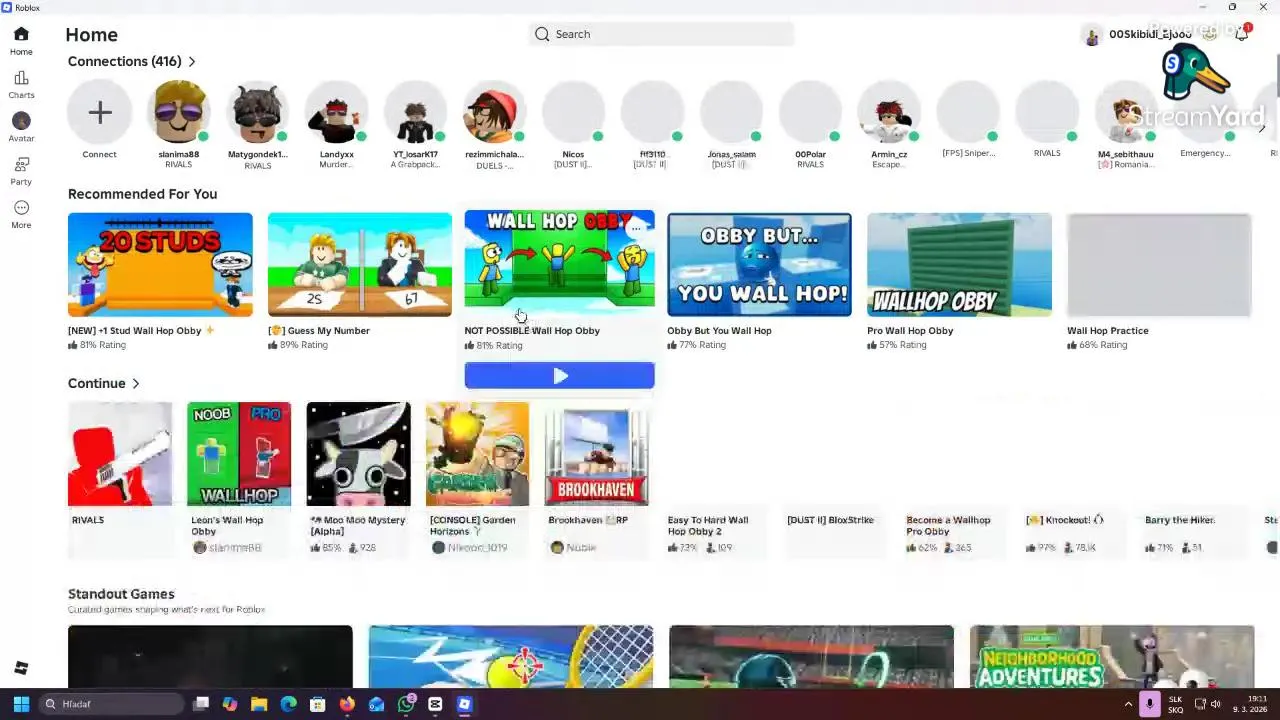The image size is (1280, 720).
Task: Open the Avatar sidebar icon
Action: click(x=21, y=127)
